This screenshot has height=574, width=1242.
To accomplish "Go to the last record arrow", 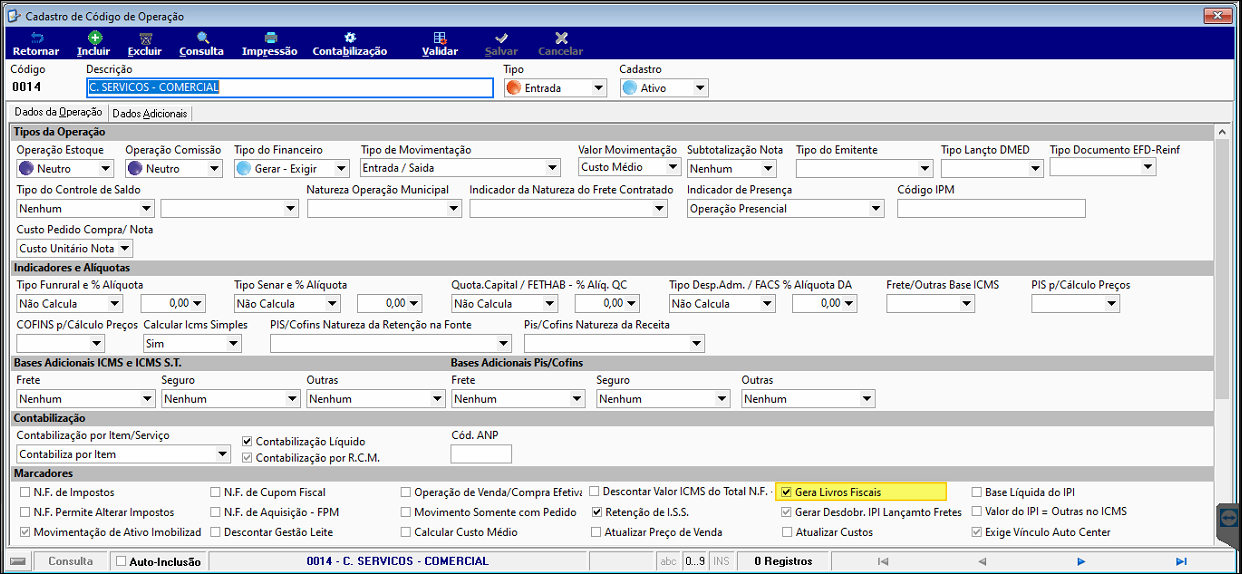I will tap(1181, 561).
